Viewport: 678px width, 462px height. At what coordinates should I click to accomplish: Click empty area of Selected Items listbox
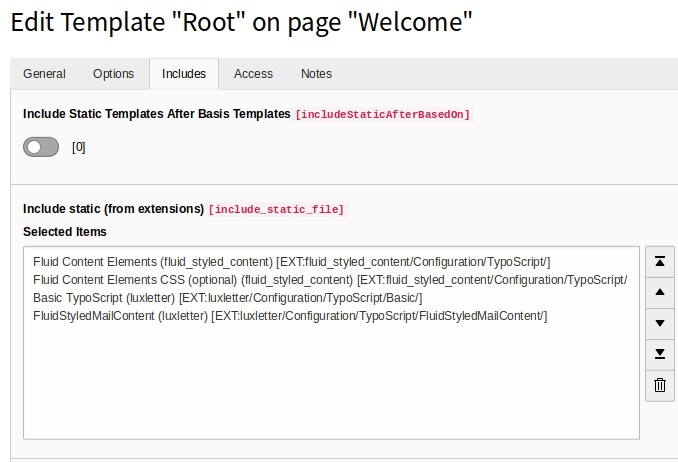[x=331, y=381]
